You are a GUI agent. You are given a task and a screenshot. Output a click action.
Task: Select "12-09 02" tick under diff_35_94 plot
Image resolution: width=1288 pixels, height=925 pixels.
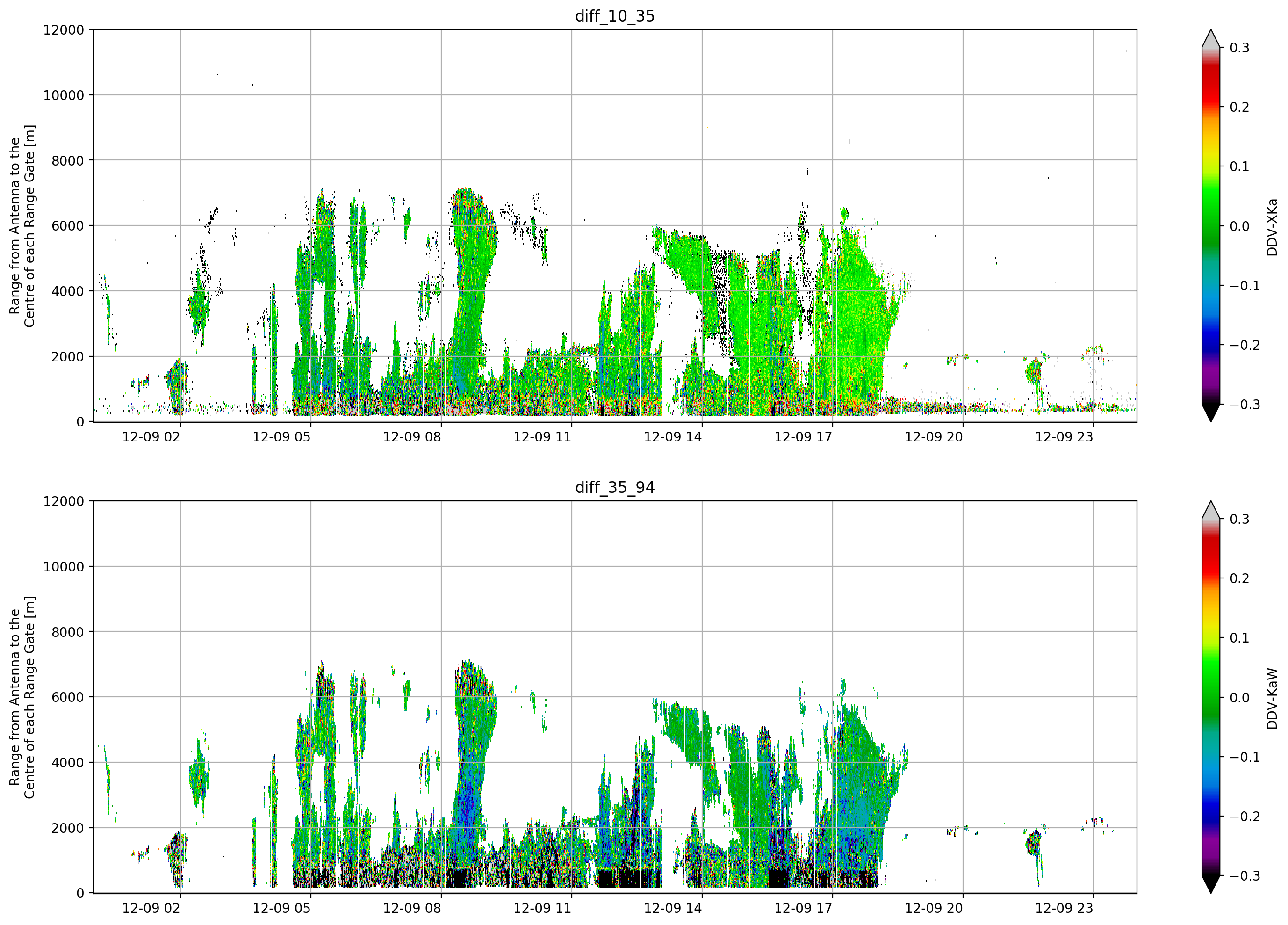[151, 908]
